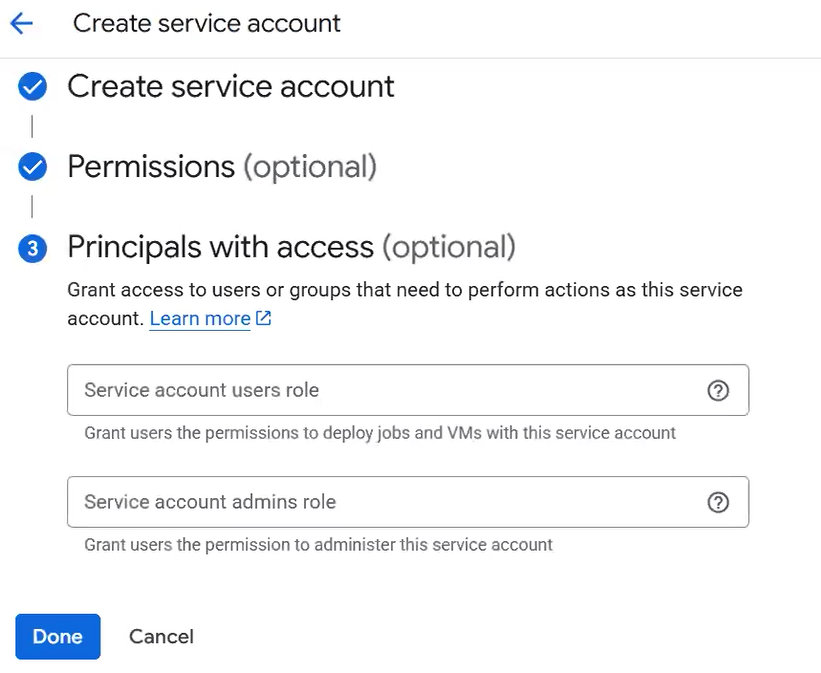Click the page title in the top bar
This screenshot has height=673, width=821.
(206, 23)
